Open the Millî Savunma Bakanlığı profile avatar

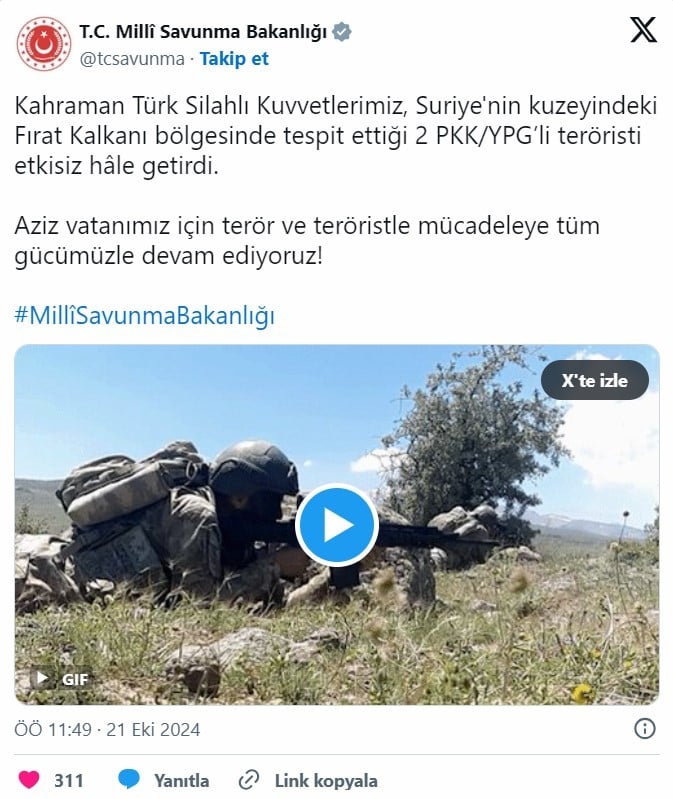point(43,43)
